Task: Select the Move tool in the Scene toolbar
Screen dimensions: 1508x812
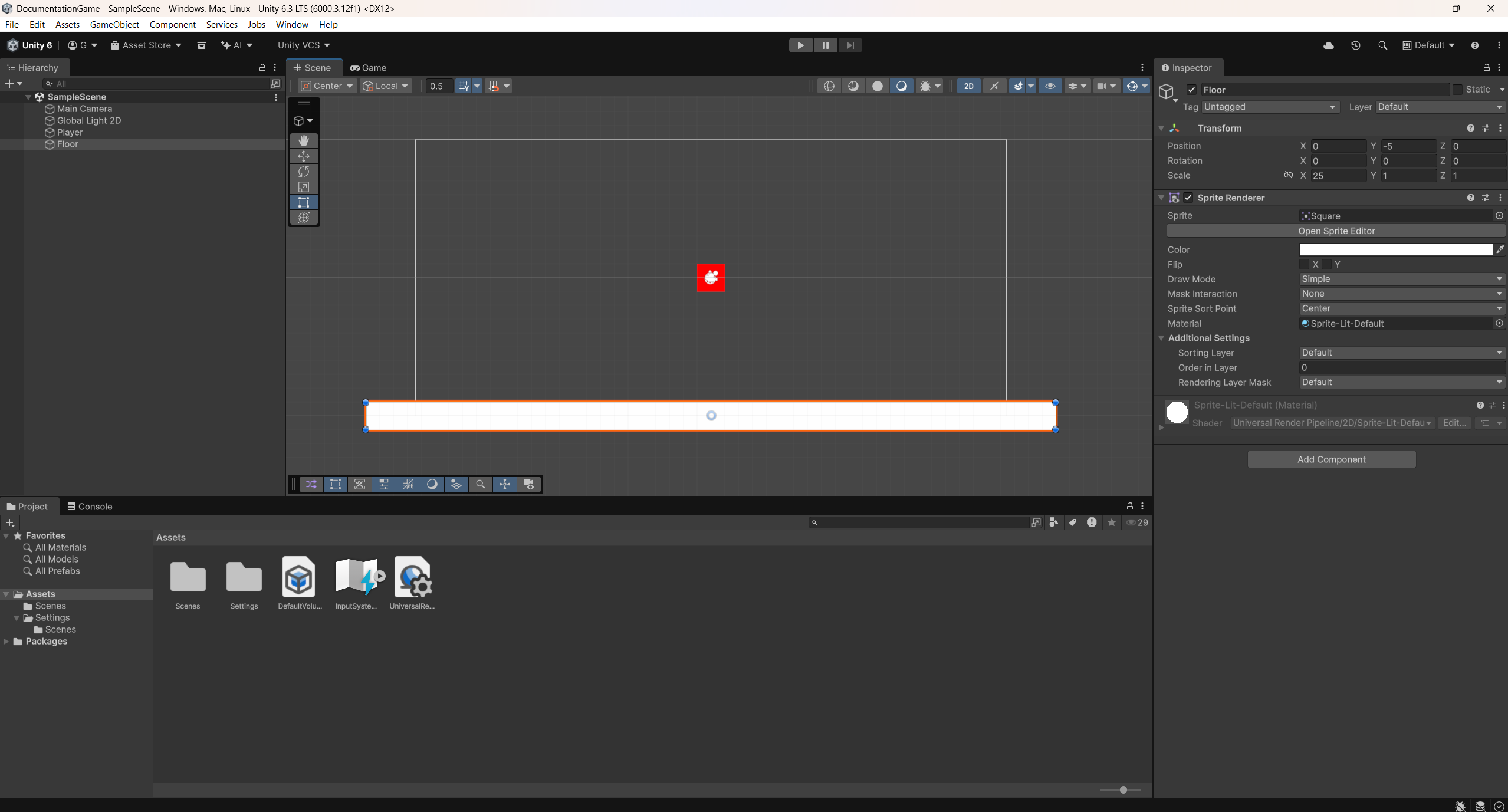Action: (303, 156)
